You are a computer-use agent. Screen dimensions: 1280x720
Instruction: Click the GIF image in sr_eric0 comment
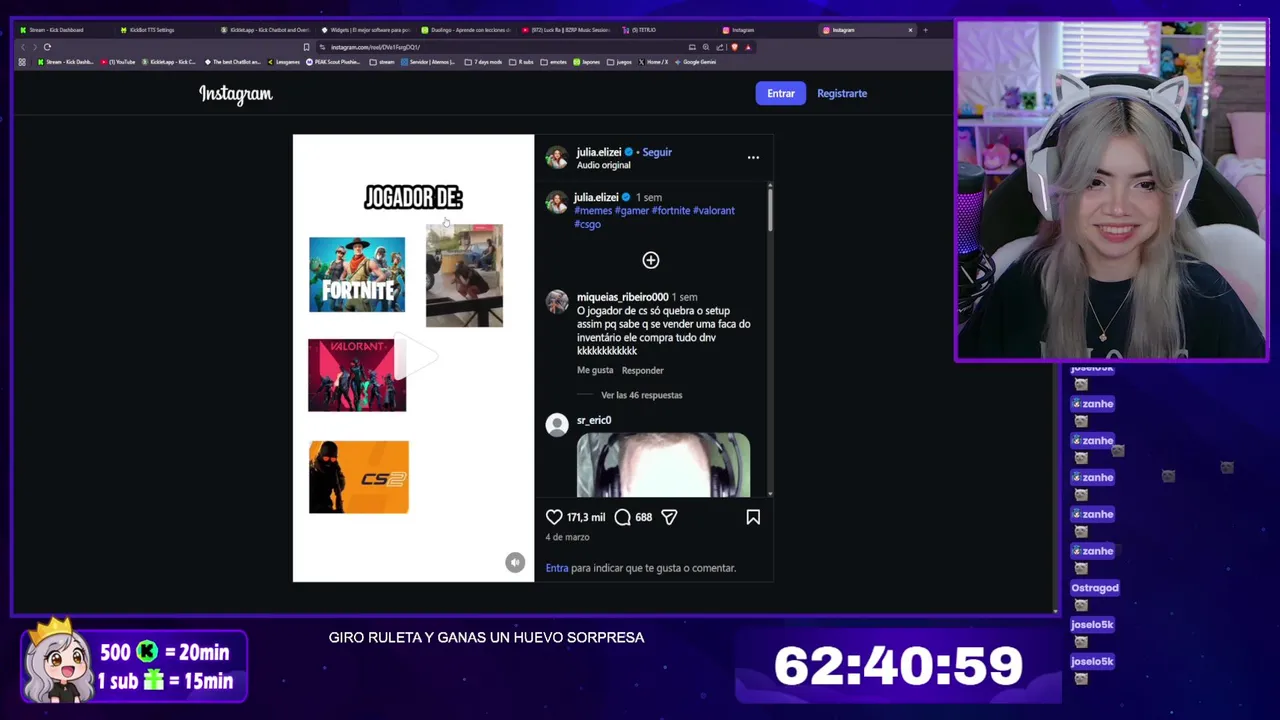pos(663,465)
